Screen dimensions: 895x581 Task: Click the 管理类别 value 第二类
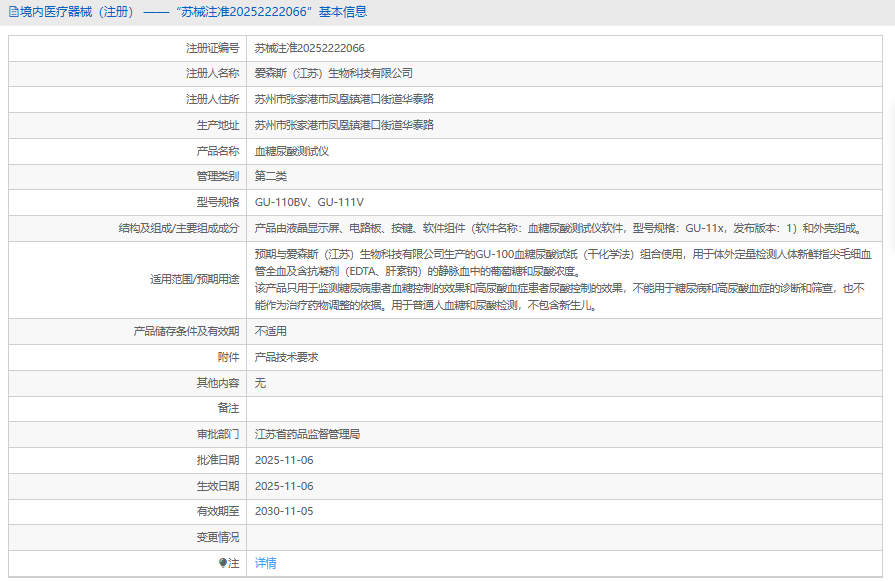pyautogui.click(x=270, y=176)
